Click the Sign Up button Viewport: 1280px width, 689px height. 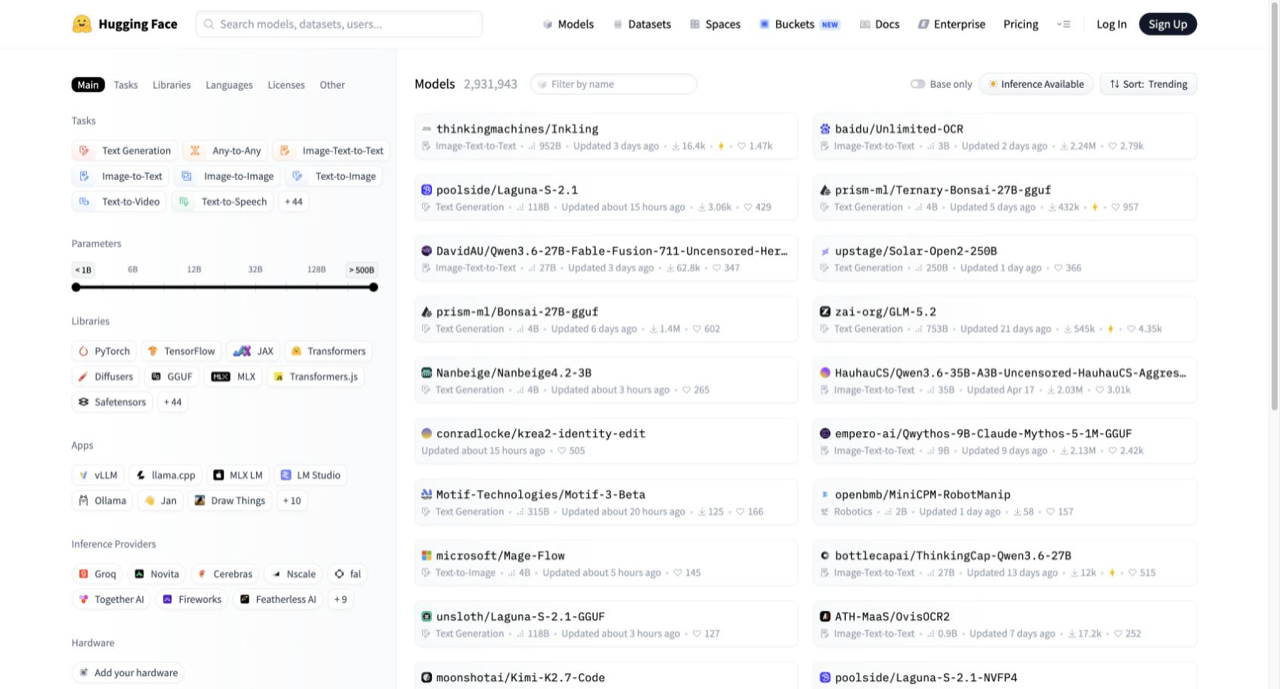point(1167,24)
